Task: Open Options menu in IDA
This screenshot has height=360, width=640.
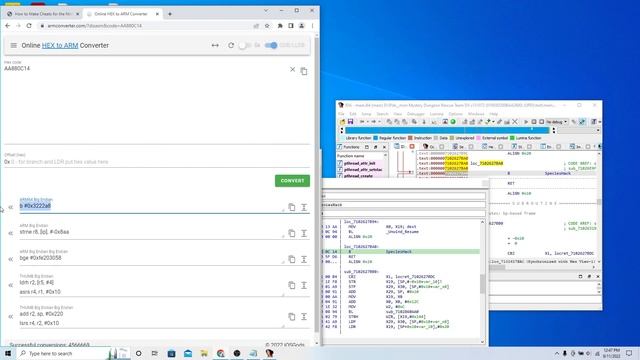Action: pyautogui.click(x=456, y=114)
